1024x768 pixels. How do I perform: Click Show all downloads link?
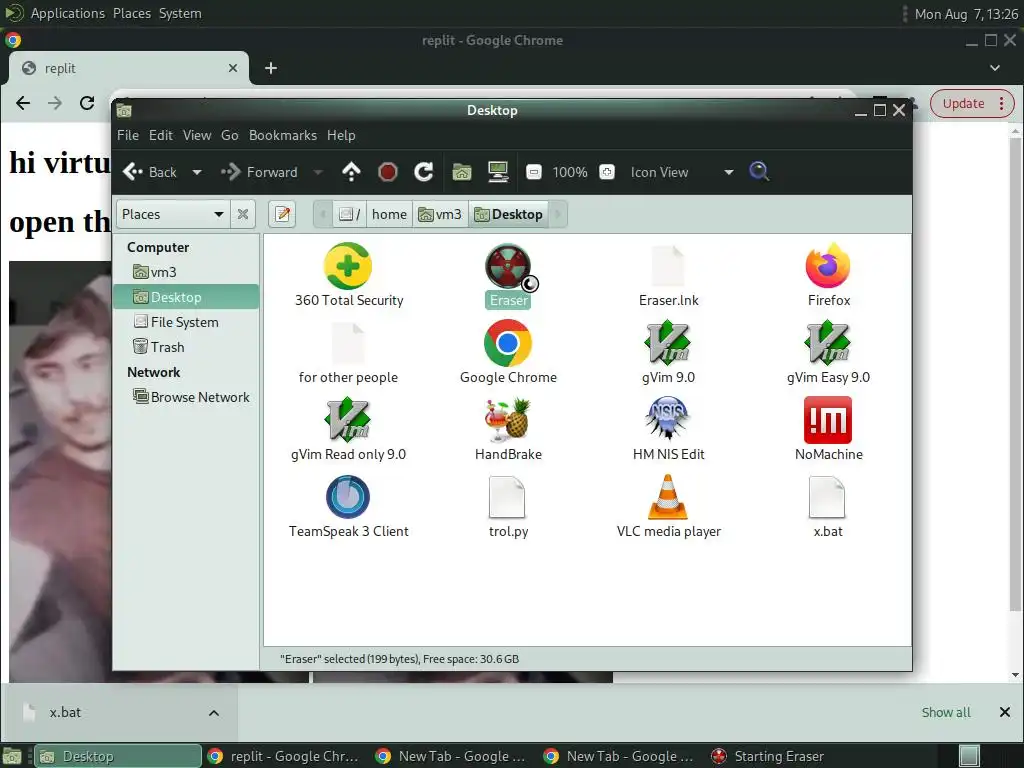click(946, 712)
